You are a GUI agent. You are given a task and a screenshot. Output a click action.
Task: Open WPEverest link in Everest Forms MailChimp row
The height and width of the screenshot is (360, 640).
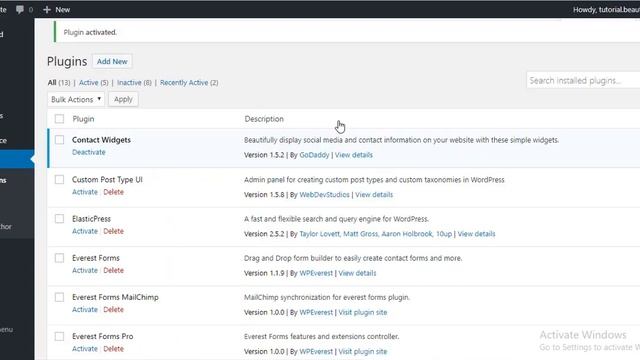click(x=316, y=312)
